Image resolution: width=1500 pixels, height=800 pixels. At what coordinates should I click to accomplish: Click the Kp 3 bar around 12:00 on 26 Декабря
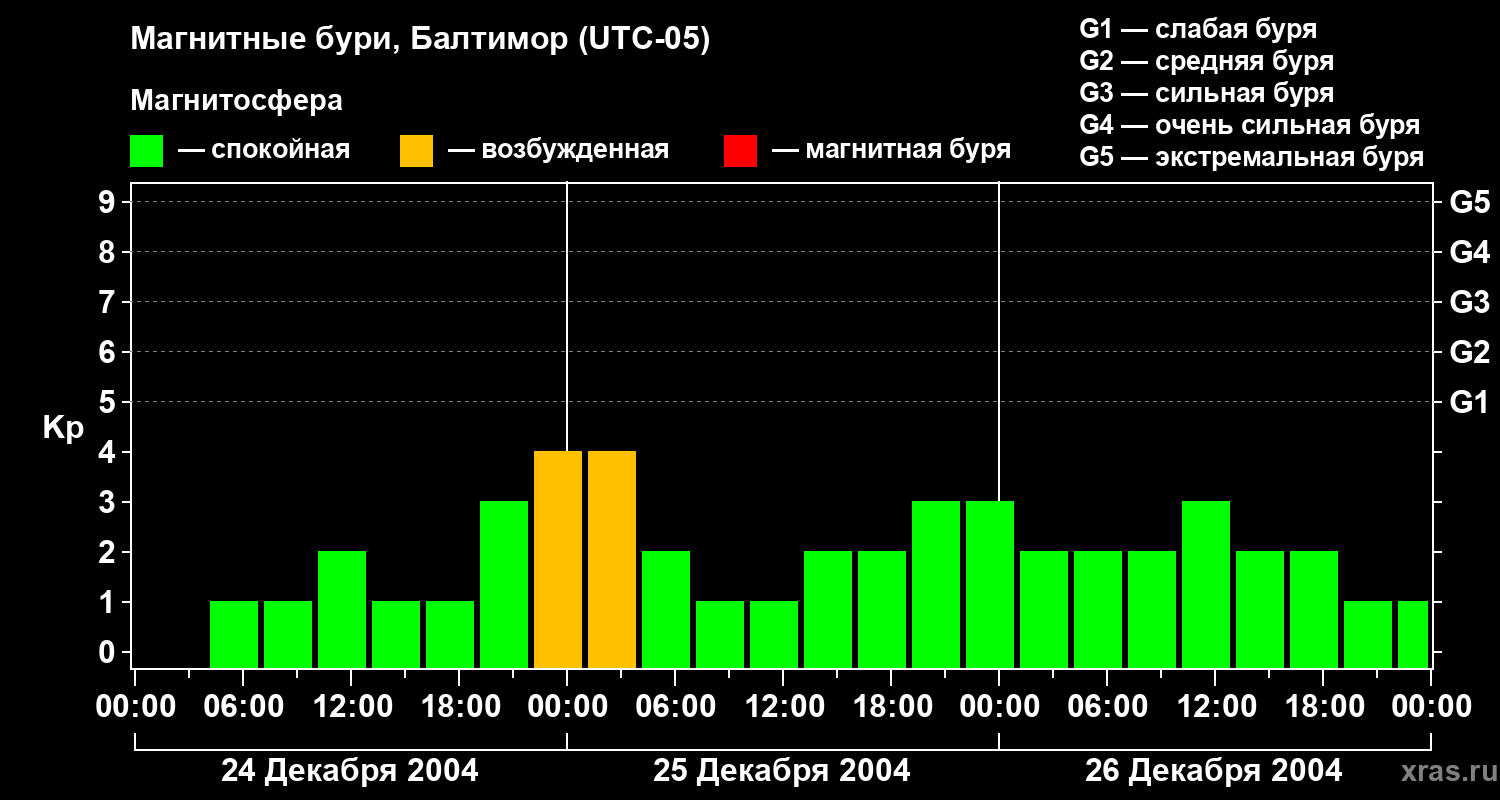[x=1206, y=584]
